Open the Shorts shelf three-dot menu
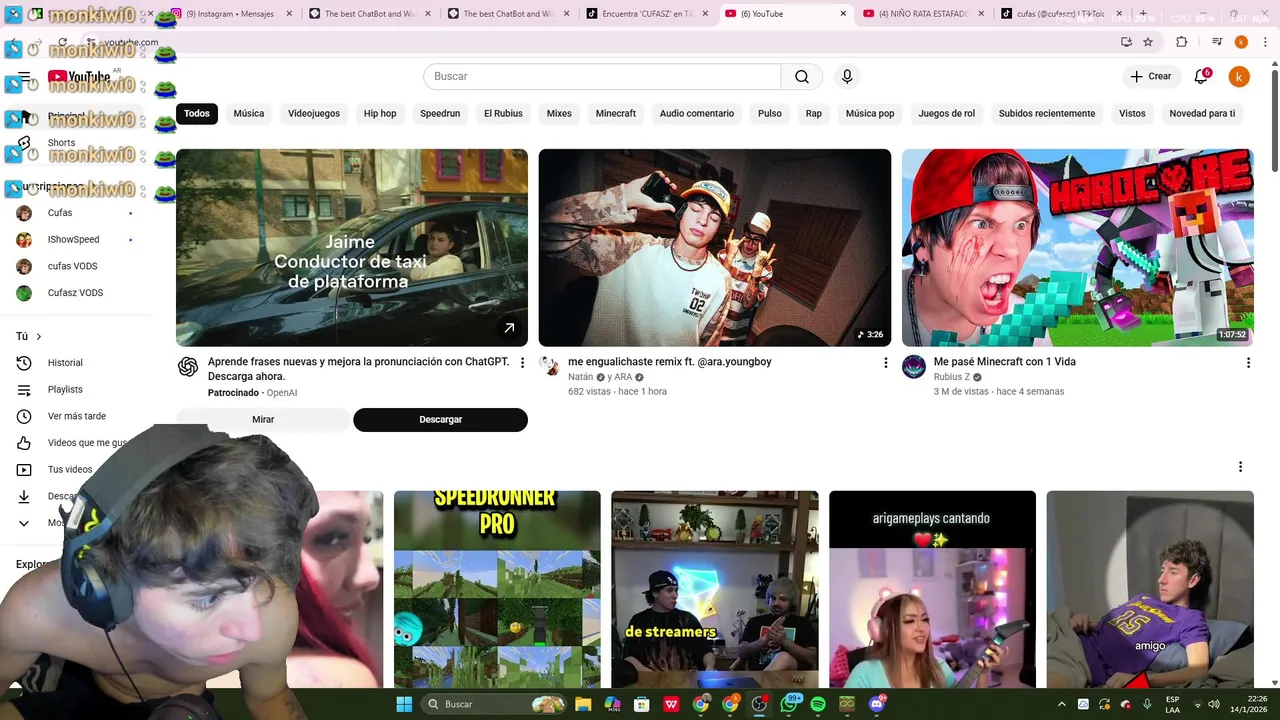 [x=1240, y=467]
